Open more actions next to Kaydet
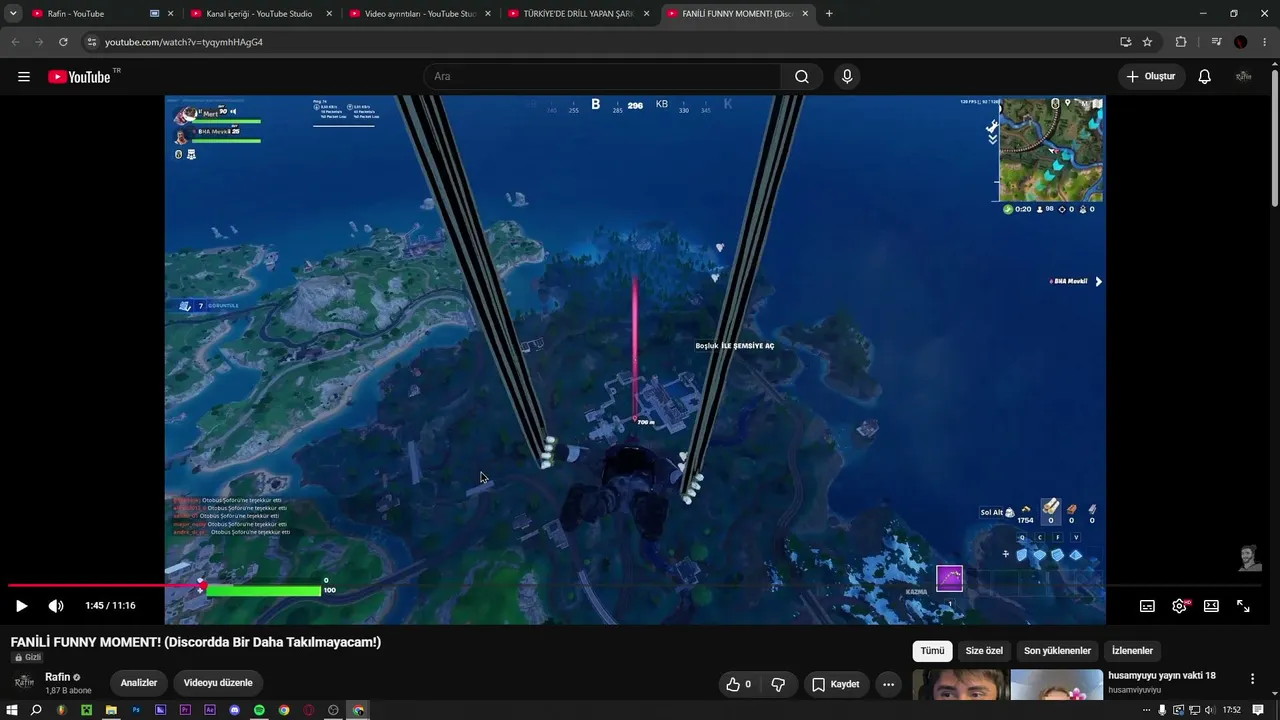This screenshot has width=1280, height=720. pos(888,684)
